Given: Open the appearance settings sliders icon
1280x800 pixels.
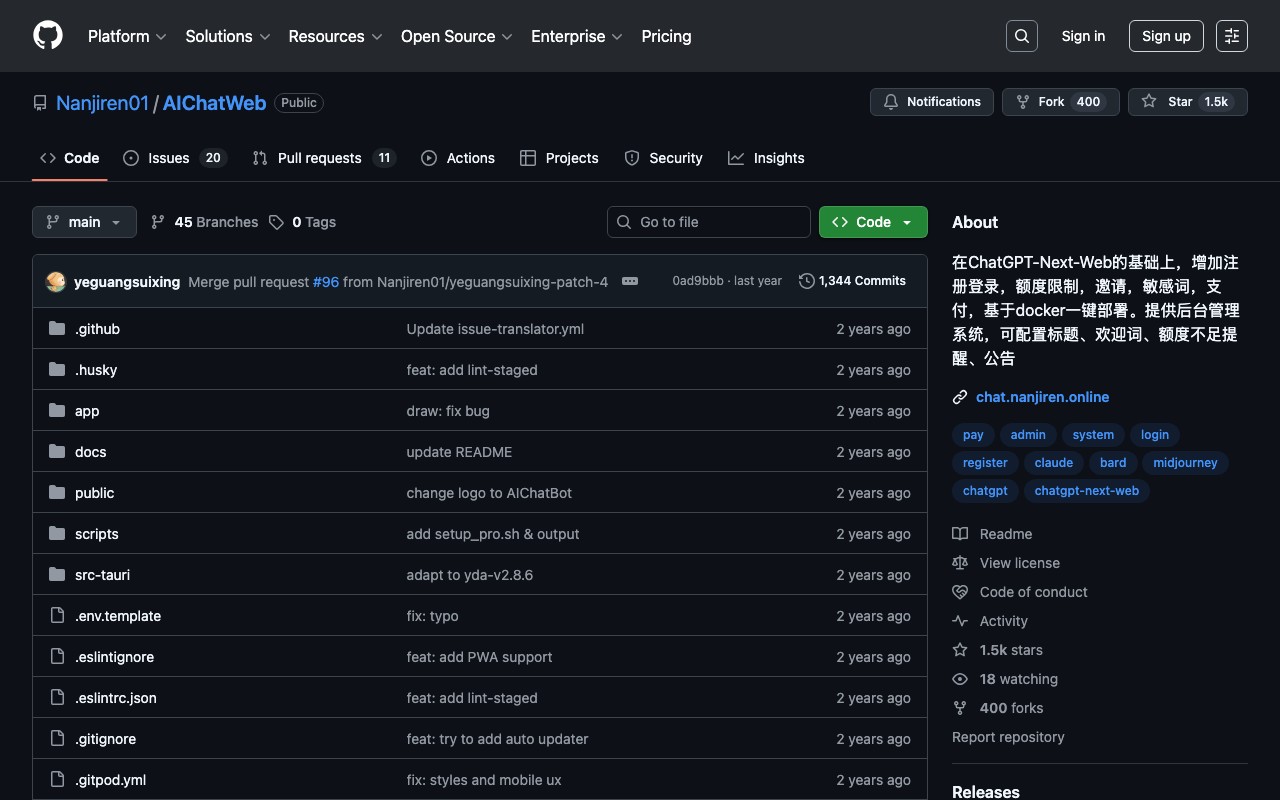Looking at the screenshot, I should (x=1231, y=36).
